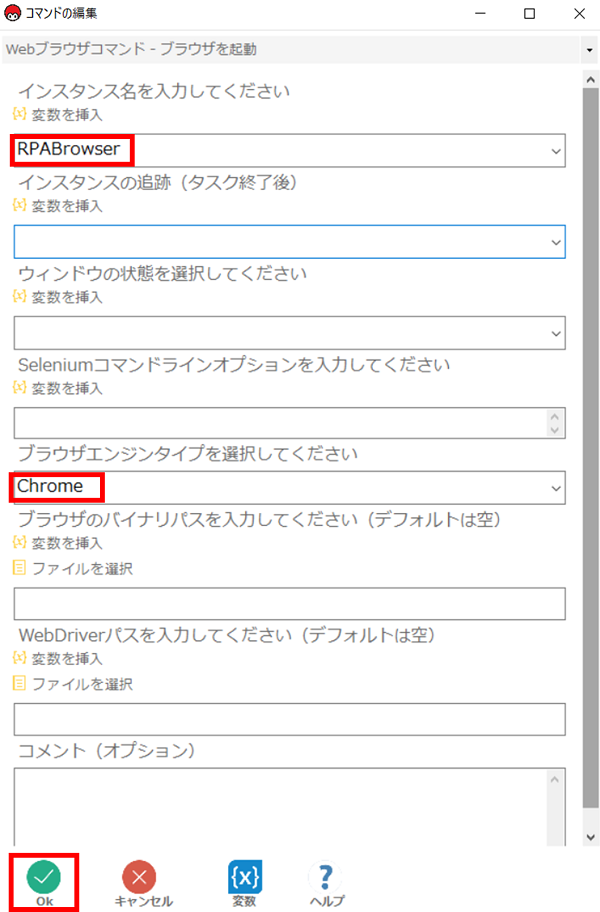Click the form's vertical scrollbar up arrow
This screenshot has height=912, width=600.
591,80
